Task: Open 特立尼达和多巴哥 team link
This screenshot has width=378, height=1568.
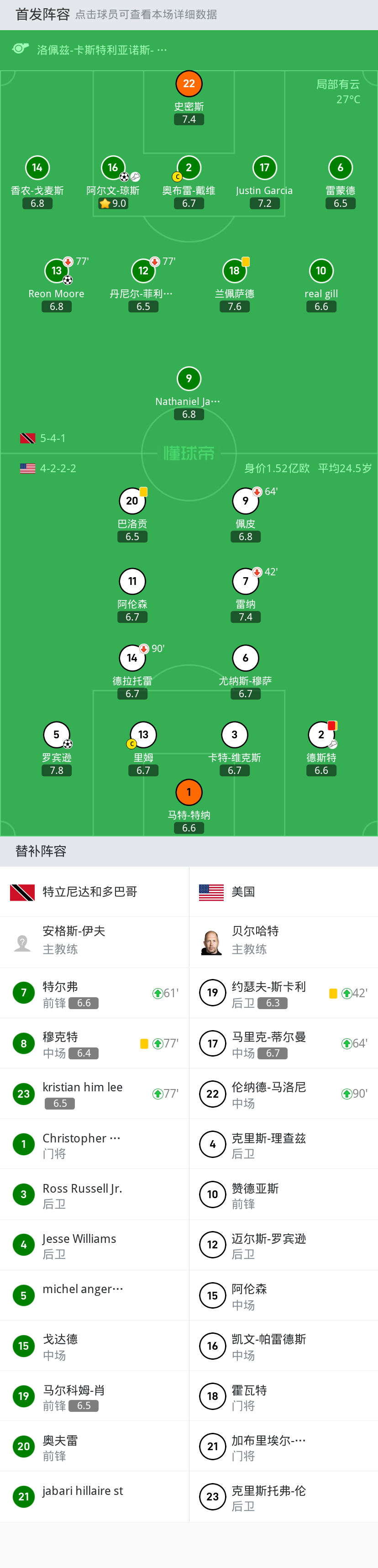Action: point(89,892)
